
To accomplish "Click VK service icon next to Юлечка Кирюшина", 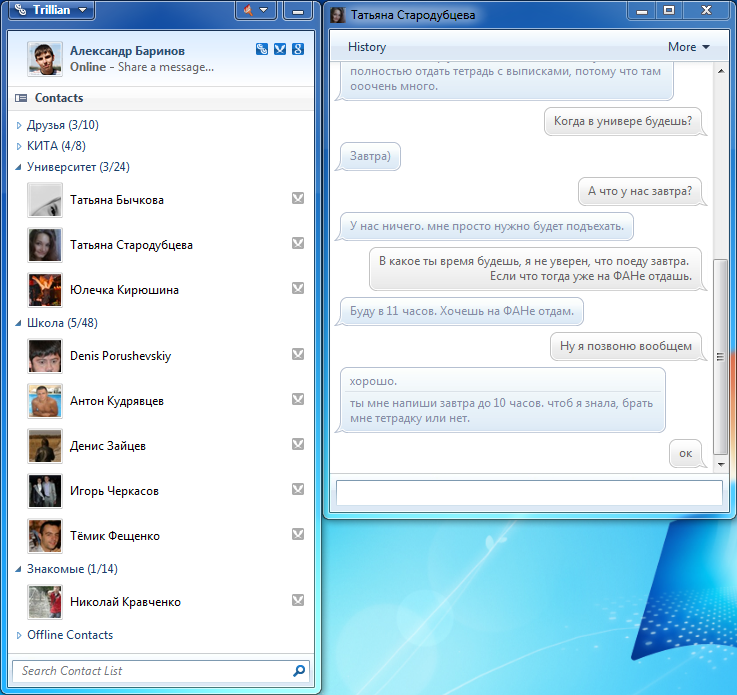I will point(298,288).
